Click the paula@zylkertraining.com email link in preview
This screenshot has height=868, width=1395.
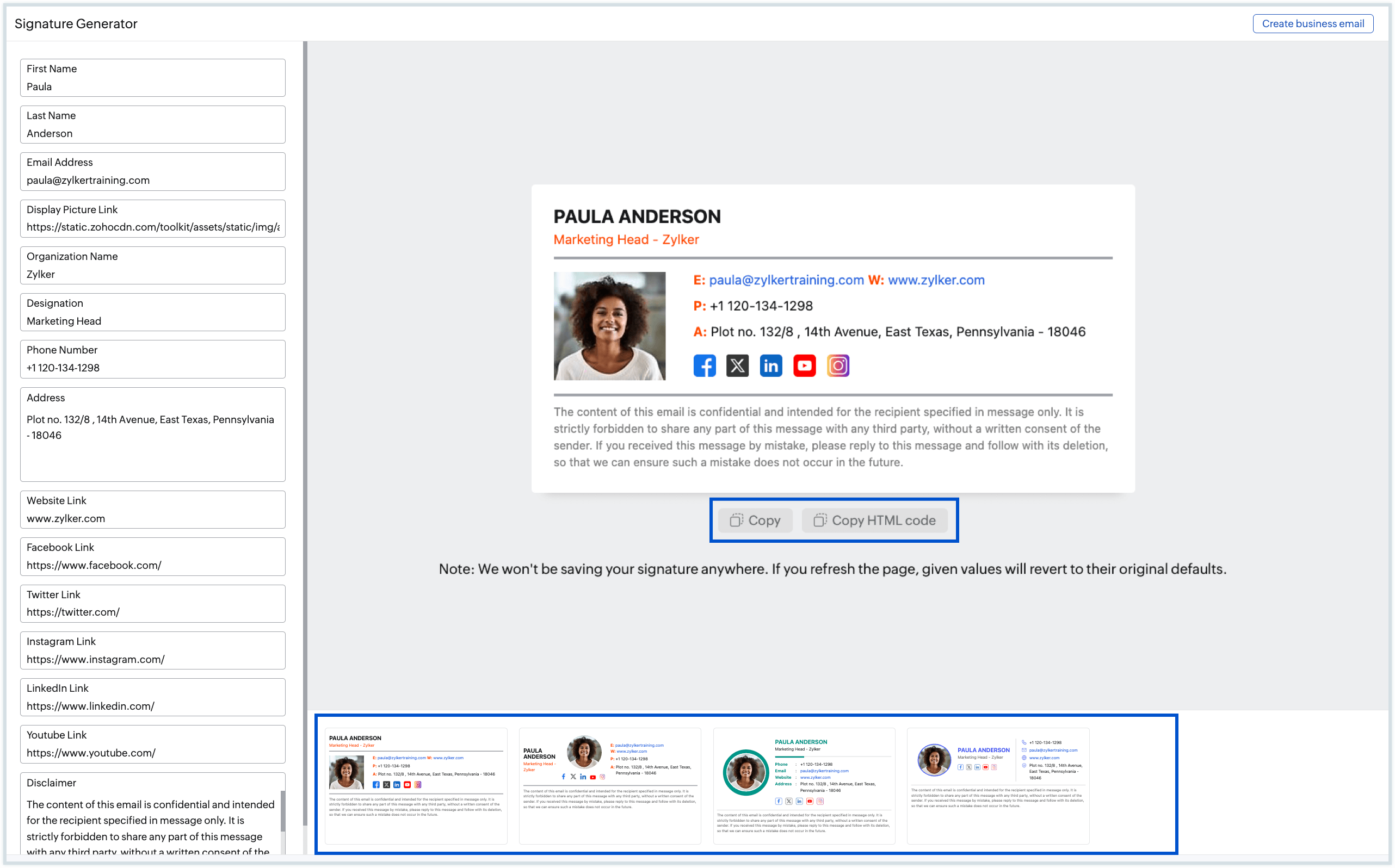786,280
